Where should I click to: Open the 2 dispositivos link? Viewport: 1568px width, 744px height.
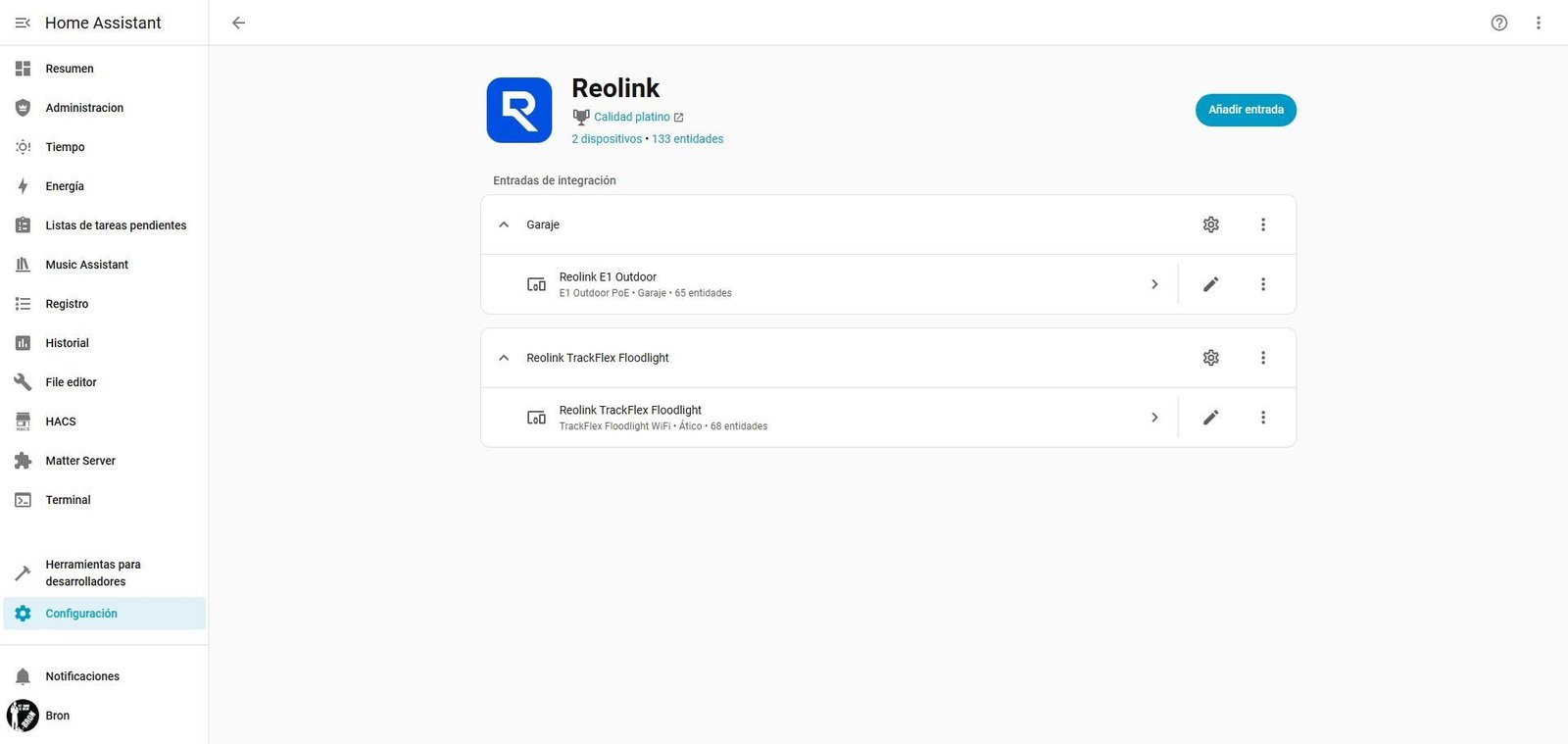(607, 139)
